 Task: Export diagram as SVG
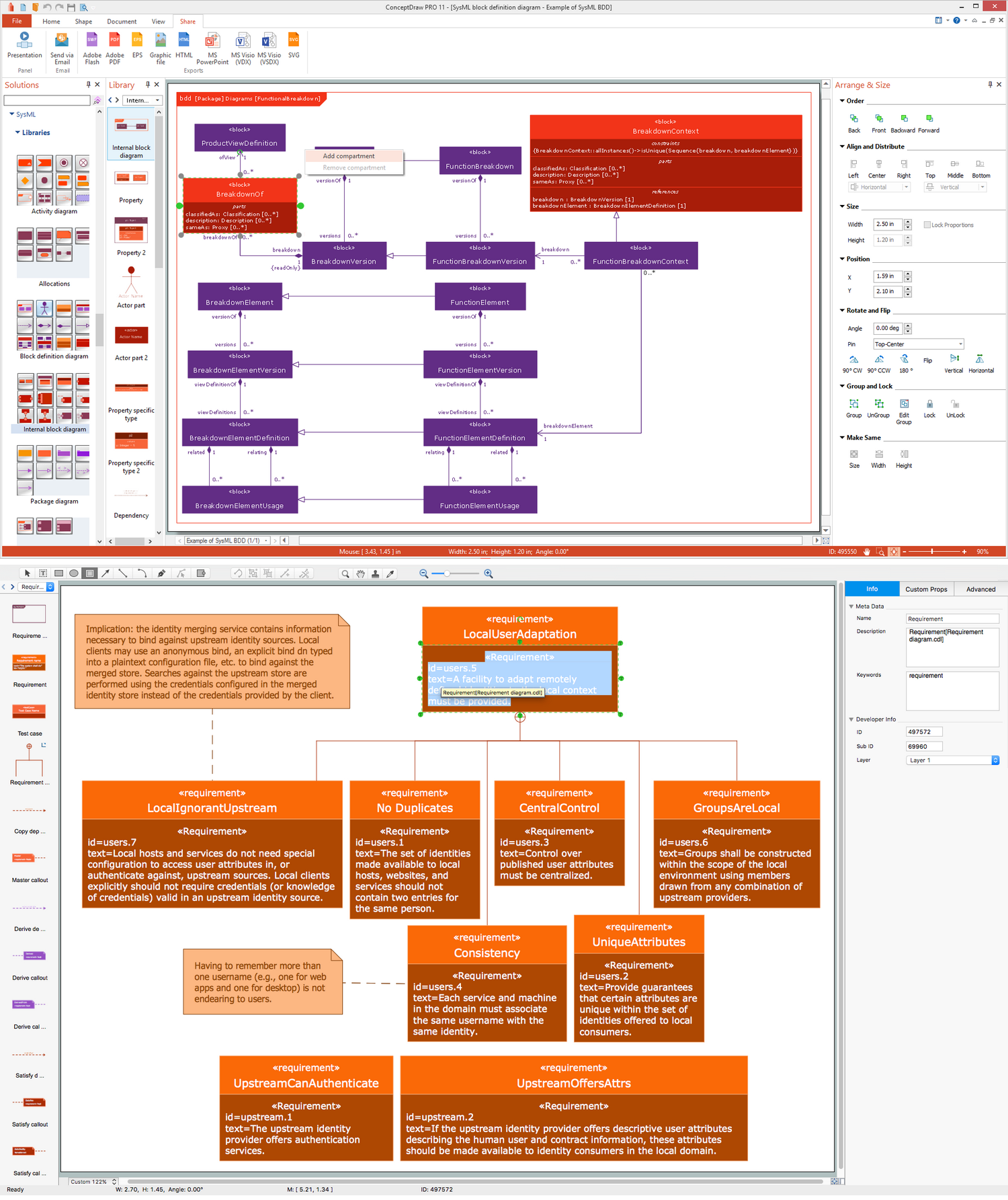[294, 44]
